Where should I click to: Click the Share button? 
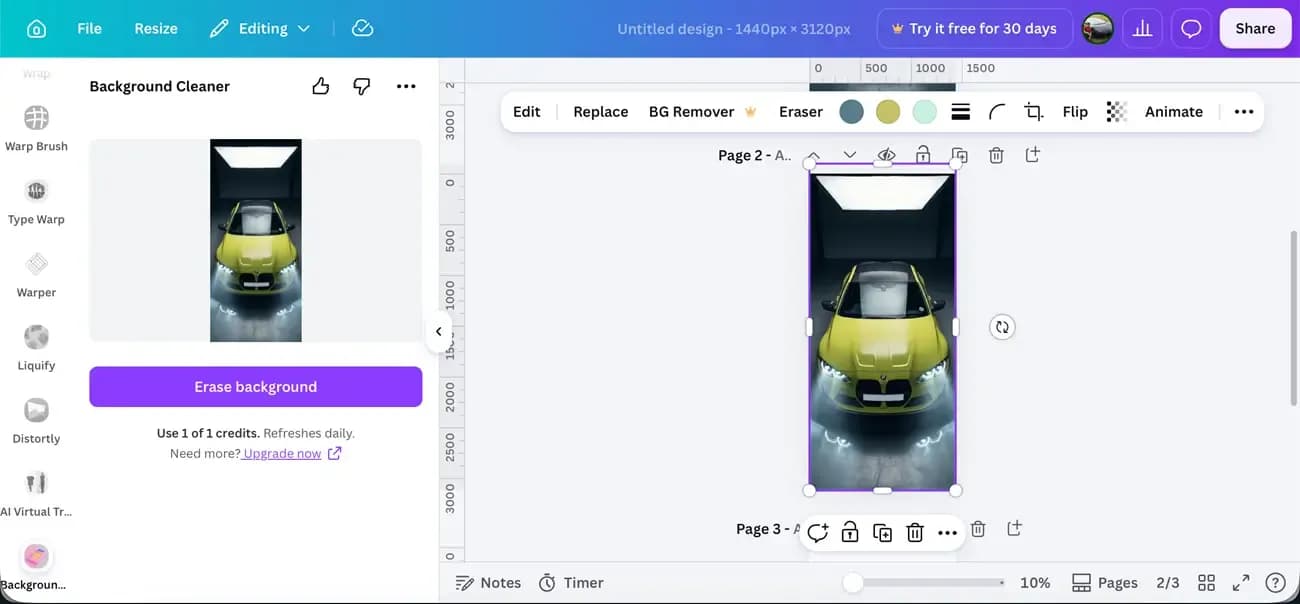(x=1255, y=29)
